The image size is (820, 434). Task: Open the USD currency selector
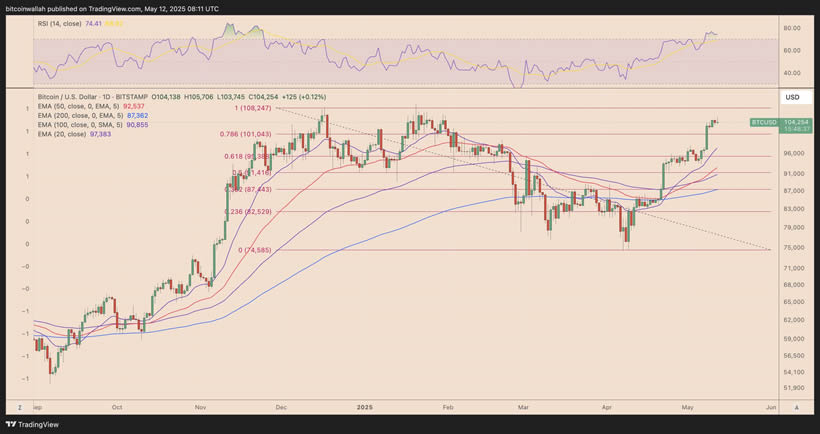(792, 97)
